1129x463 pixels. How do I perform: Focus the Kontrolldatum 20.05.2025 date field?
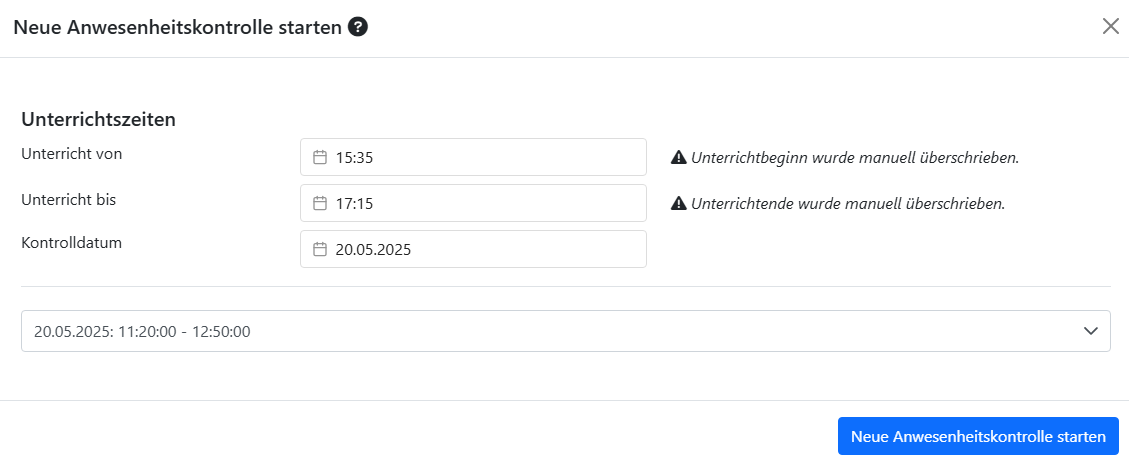[480, 249]
